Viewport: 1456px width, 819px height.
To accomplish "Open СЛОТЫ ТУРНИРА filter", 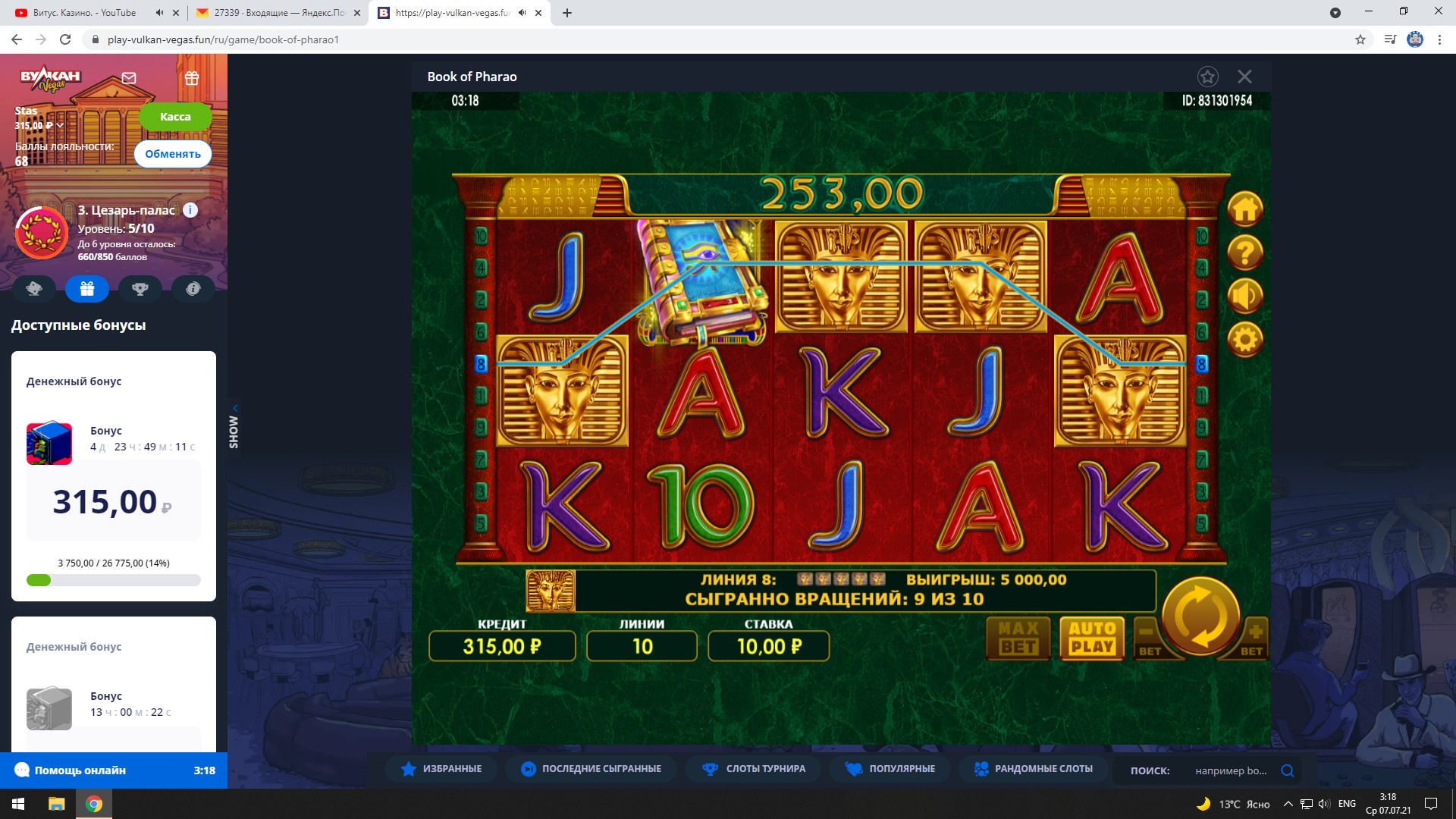I will 753,769.
